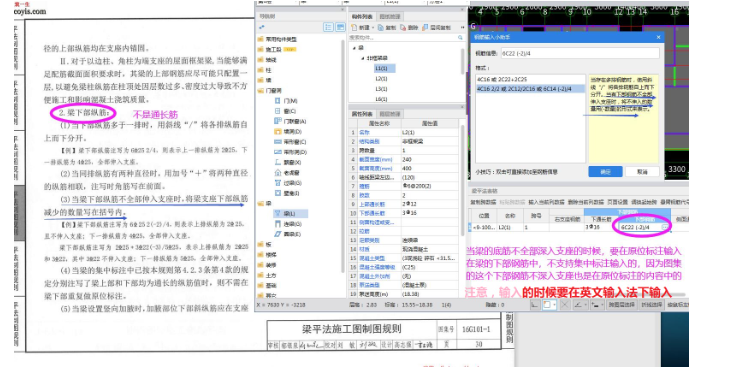
Task: Click 删除当前列数据 in beam table toolbar
Action: 585,202
